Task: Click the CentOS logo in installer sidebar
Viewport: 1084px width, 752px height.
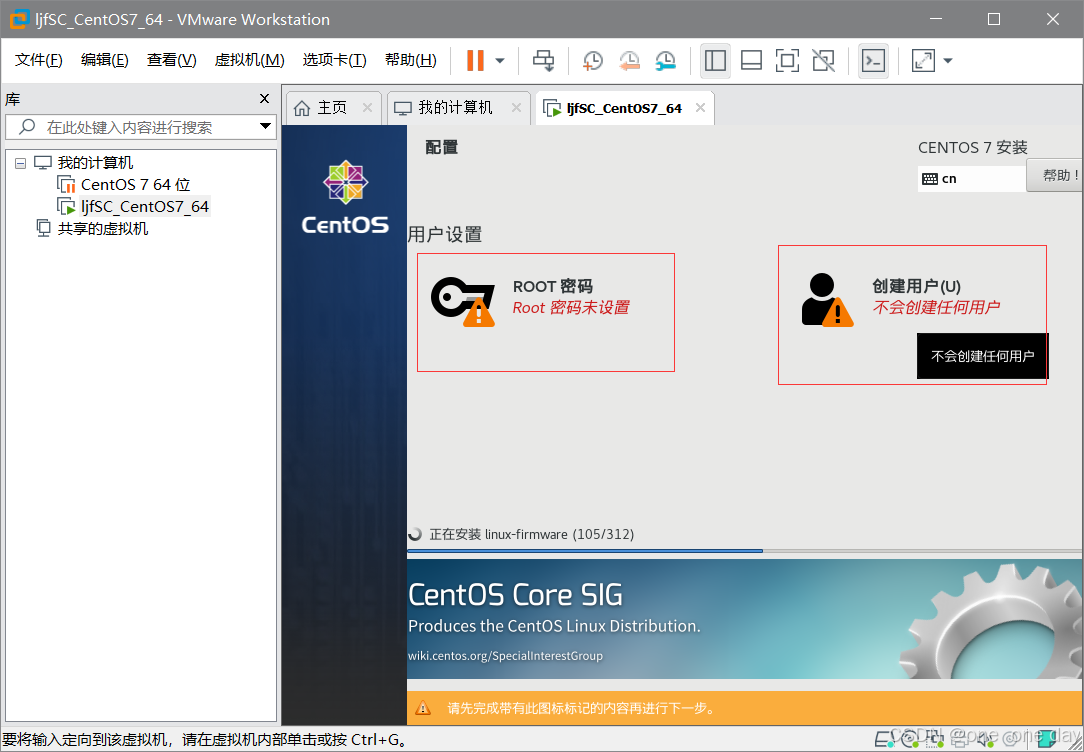Action: [345, 198]
